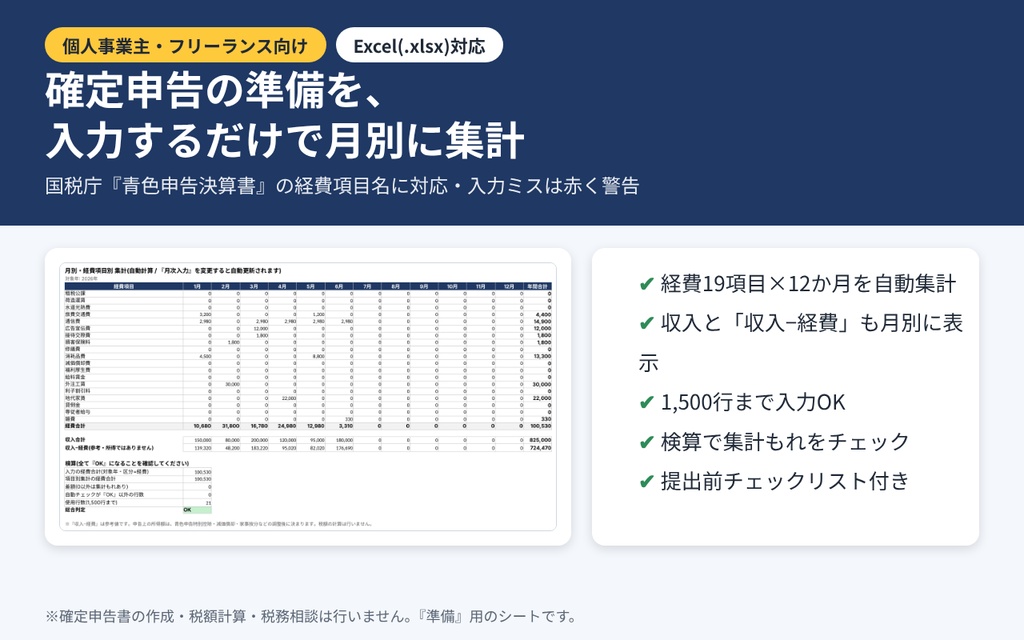Click checkmark beside 収入と「収入−経費」も月別に表示
Screen dimensions: 1024x640
[647, 323]
